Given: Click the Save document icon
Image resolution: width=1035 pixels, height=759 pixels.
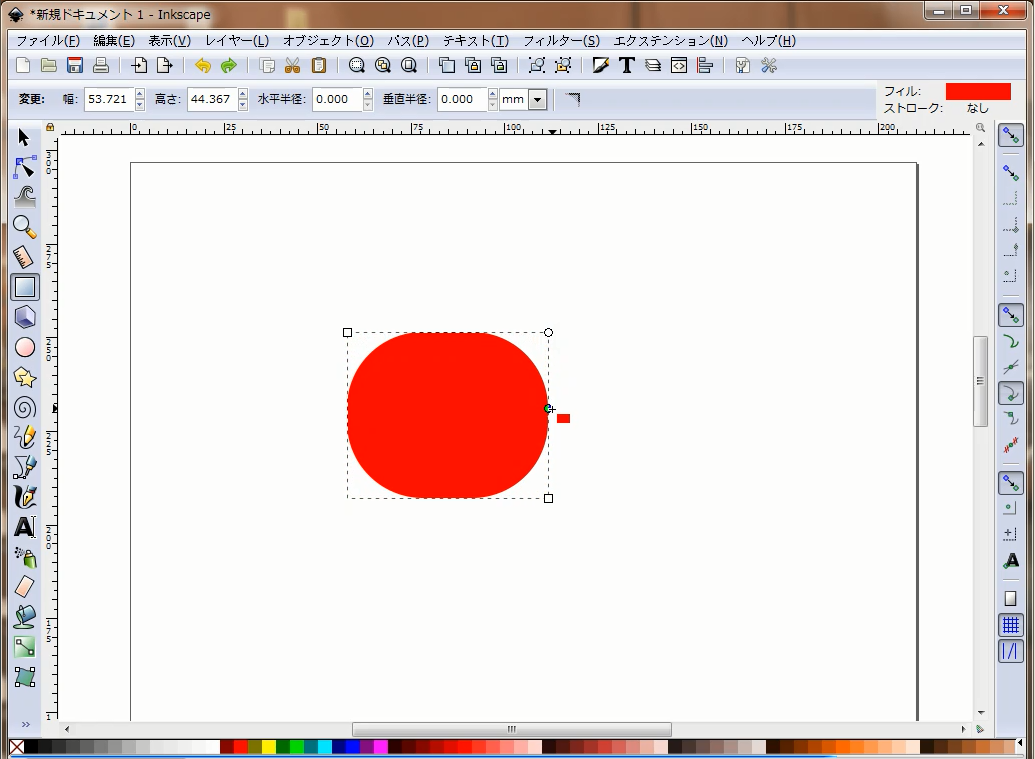Looking at the screenshot, I should tap(75, 66).
